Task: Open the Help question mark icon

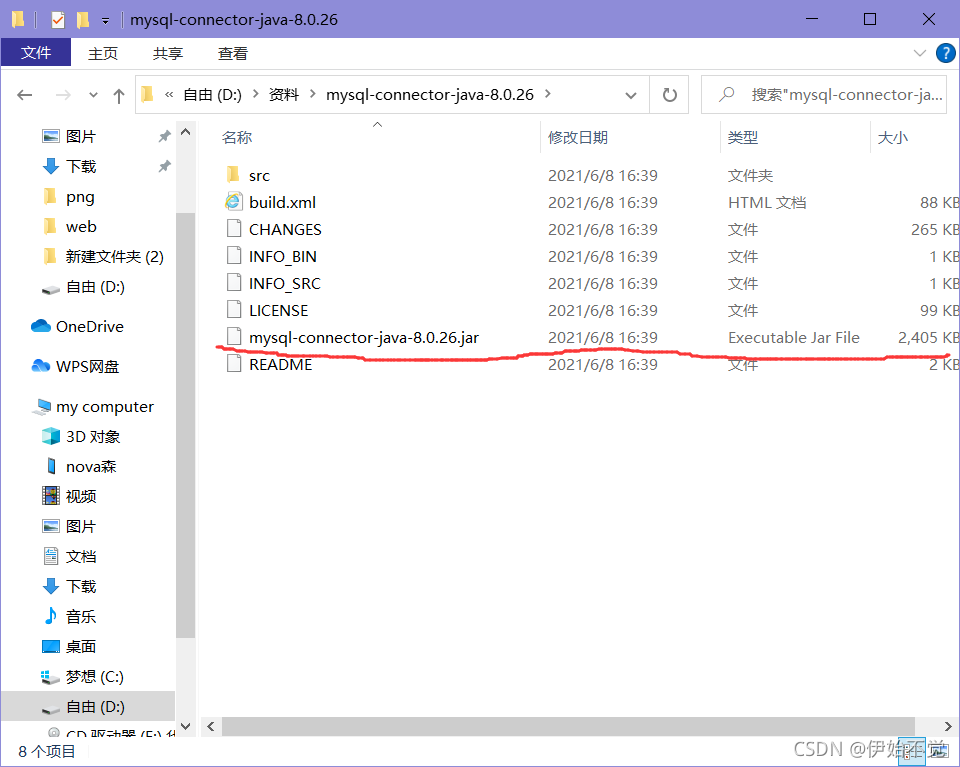Action: click(945, 53)
